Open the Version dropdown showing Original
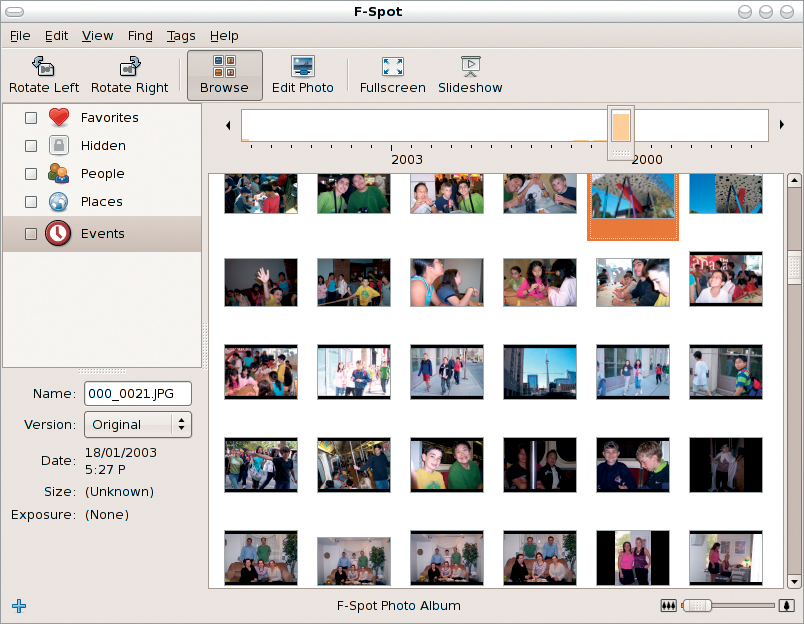The width and height of the screenshot is (804, 624). [138, 425]
